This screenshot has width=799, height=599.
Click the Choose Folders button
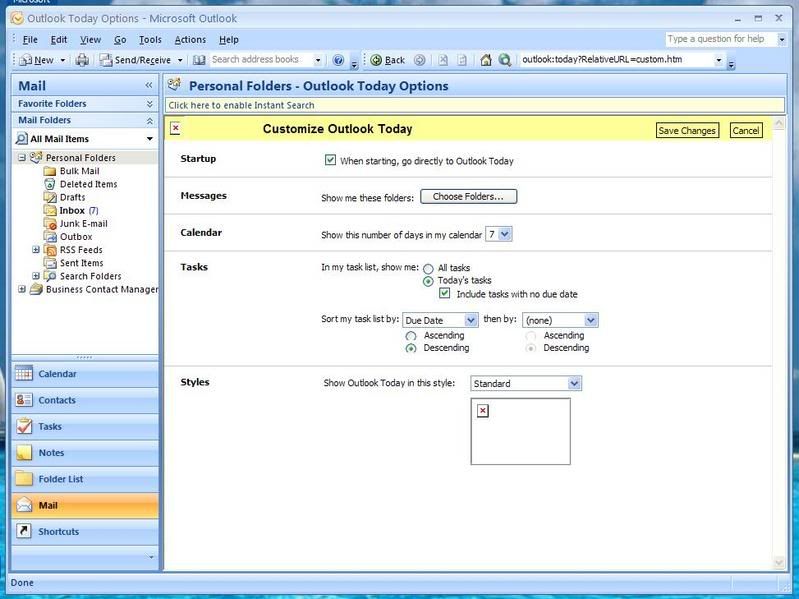pyautogui.click(x=468, y=197)
